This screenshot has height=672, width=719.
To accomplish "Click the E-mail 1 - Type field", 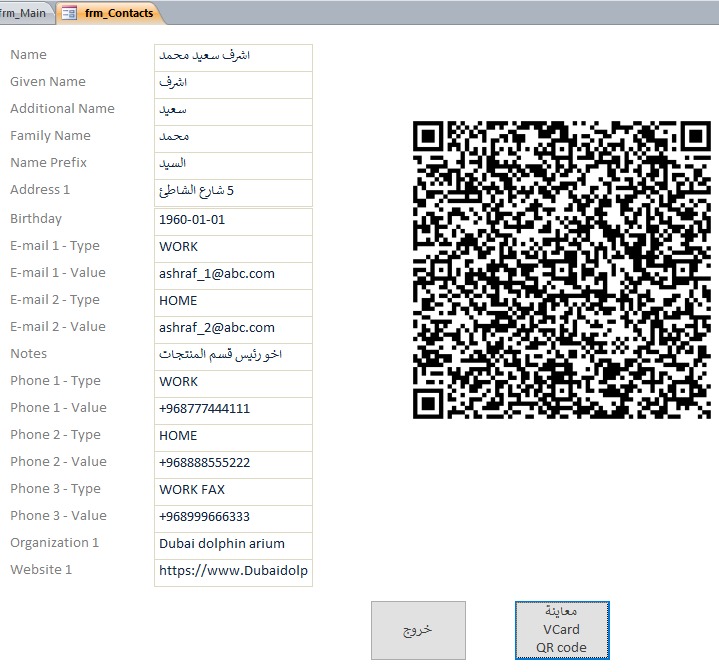I will coord(233,249).
